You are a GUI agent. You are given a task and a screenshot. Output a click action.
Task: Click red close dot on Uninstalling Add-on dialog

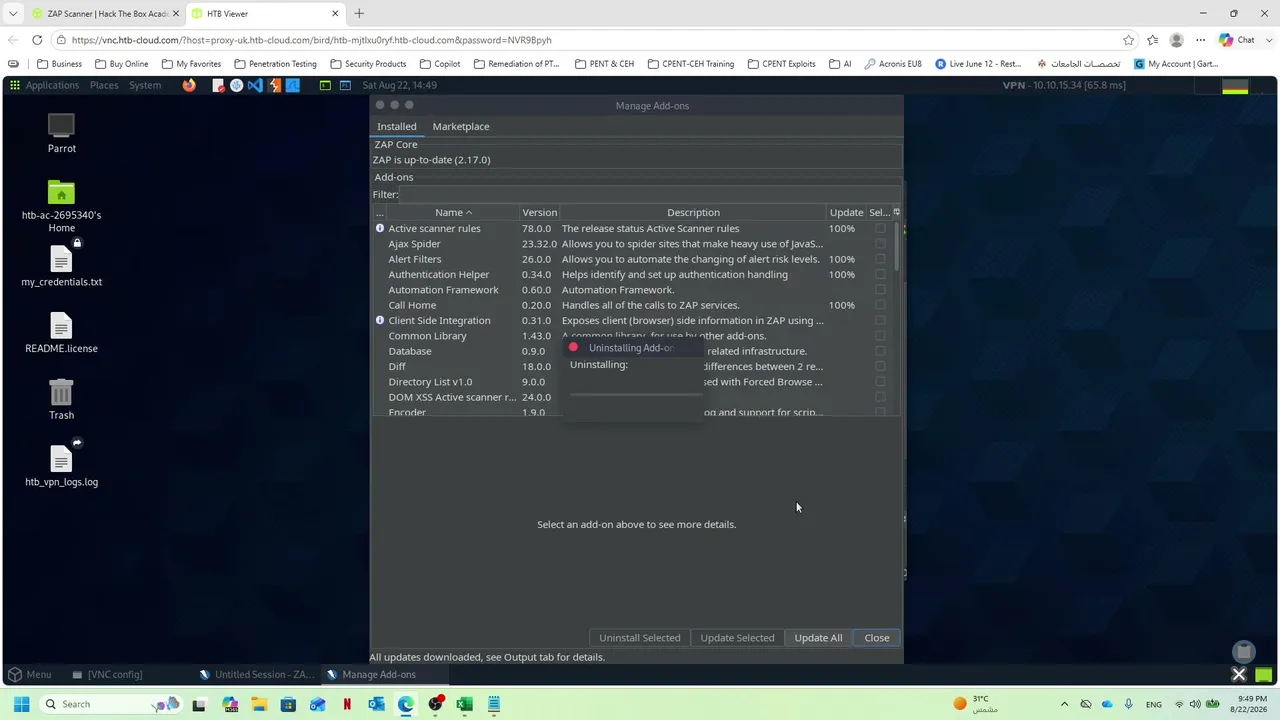pyautogui.click(x=573, y=348)
